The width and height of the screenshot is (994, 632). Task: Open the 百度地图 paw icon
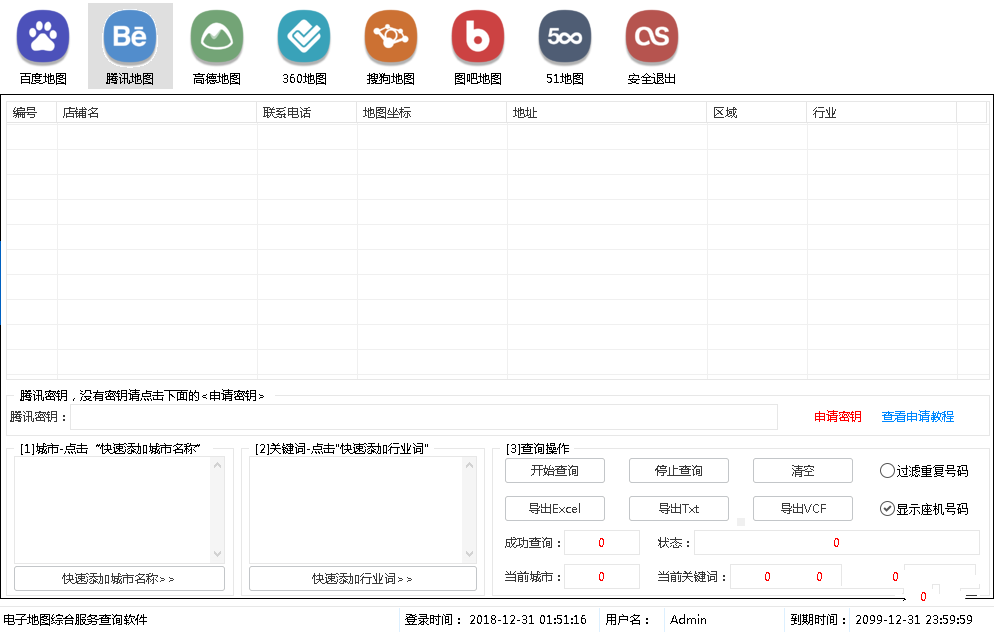click(42, 37)
